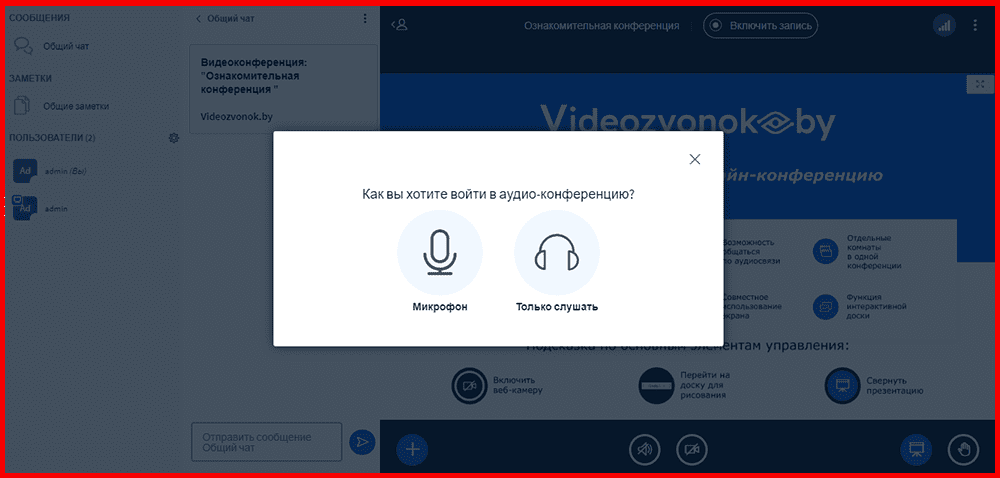Image resolution: width=1000 pixels, height=478 pixels.
Task: Toggle the muted audio speaker button
Action: point(645,450)
